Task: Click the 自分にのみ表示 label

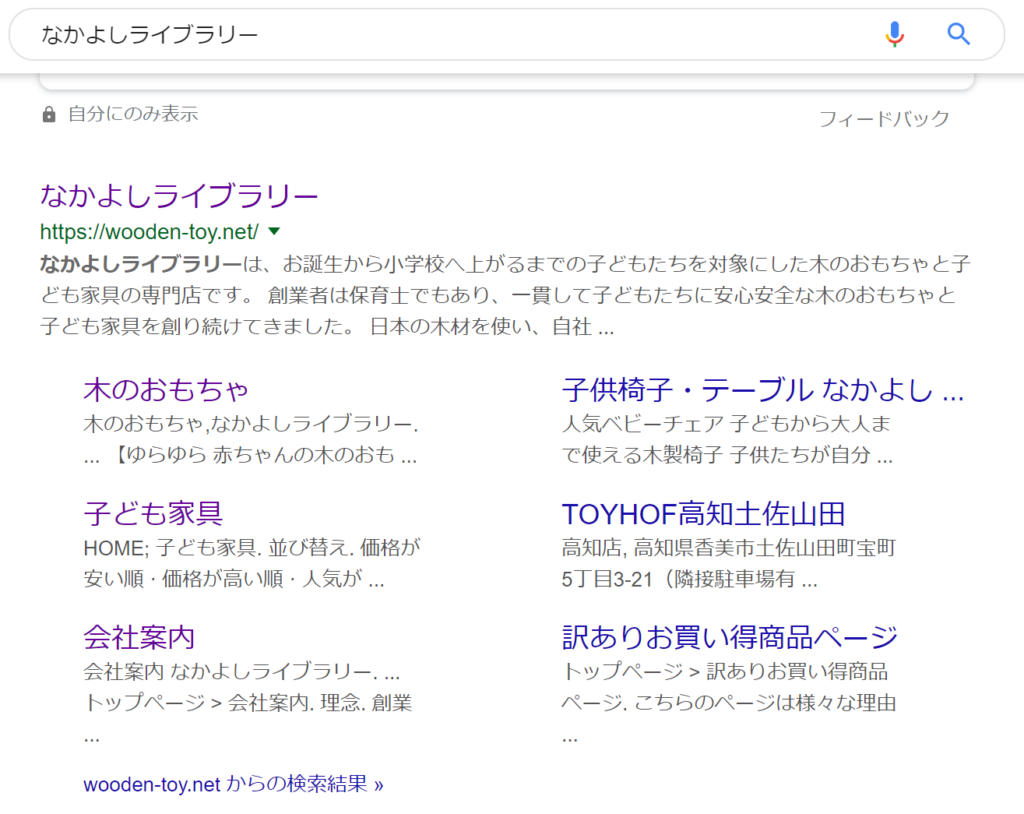Action: click(x=133, y=114)
